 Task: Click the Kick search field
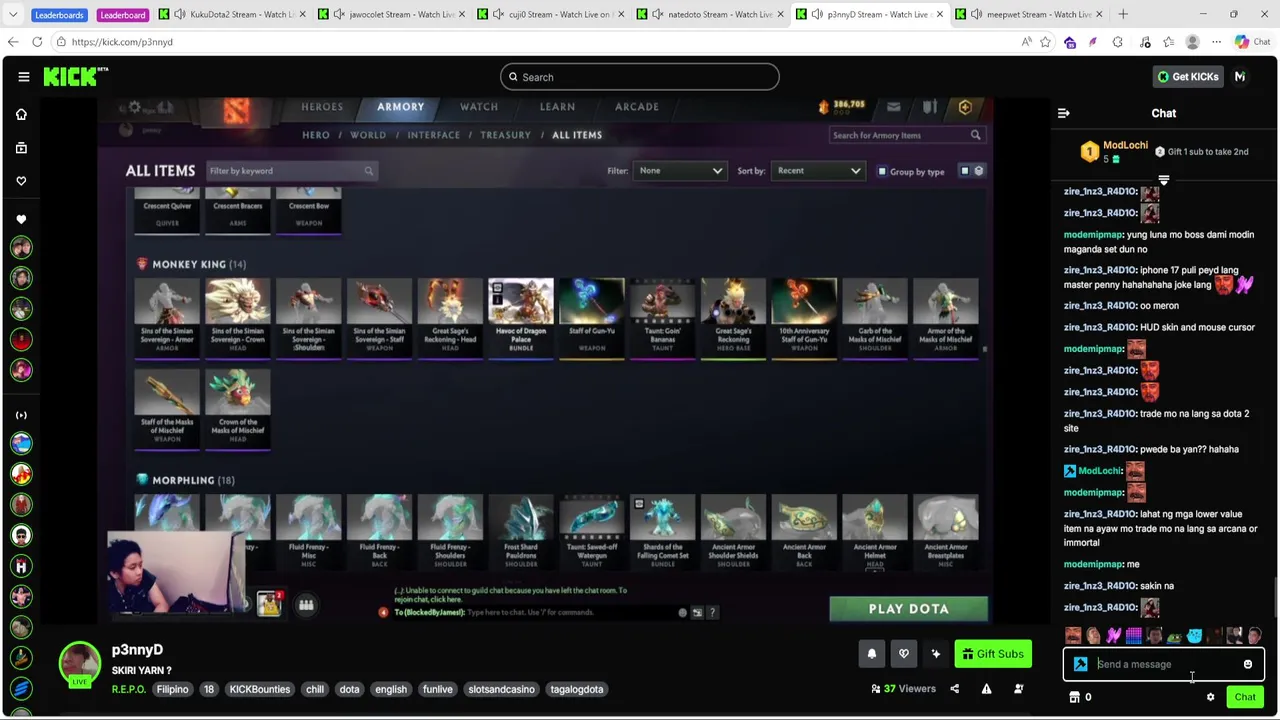tap(640, 77)
